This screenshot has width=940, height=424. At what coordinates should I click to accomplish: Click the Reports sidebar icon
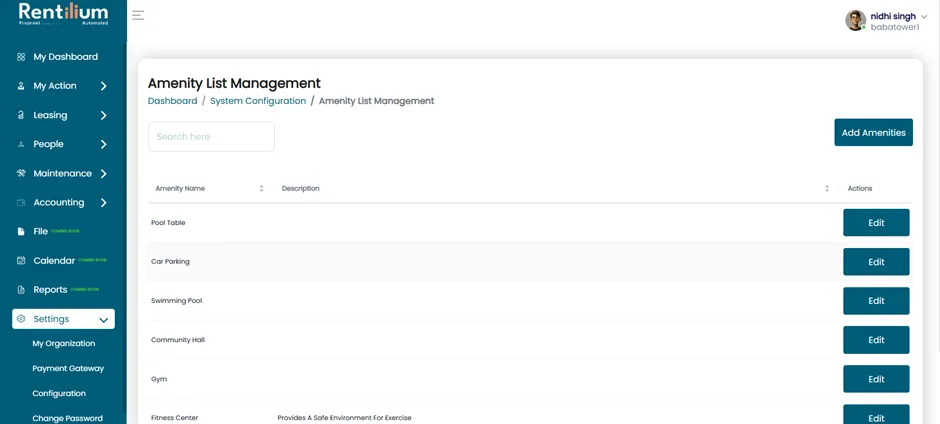point(21,290)
